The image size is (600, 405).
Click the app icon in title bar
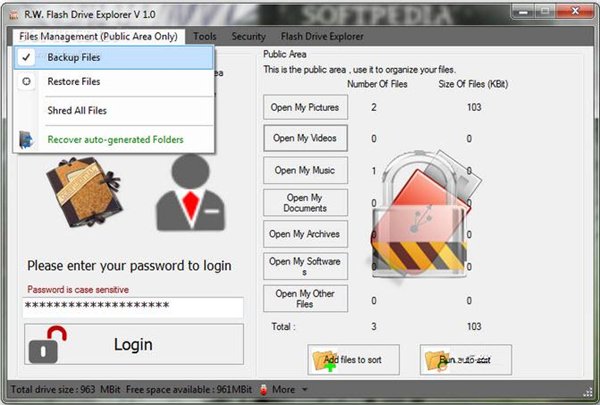14,15
